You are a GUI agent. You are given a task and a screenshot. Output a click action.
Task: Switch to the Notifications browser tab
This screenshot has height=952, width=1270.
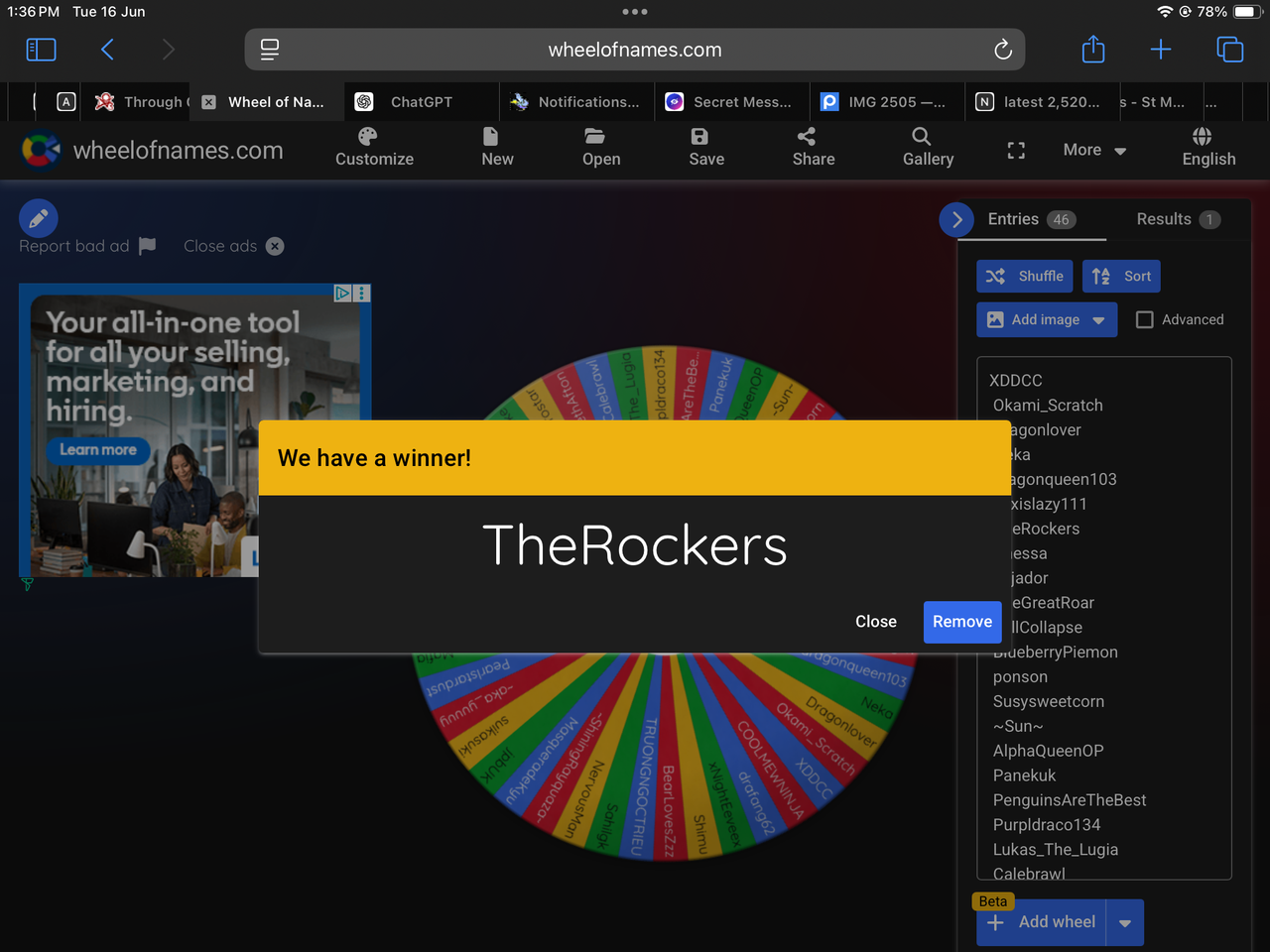pyautogui.click(x=575, y=102)
